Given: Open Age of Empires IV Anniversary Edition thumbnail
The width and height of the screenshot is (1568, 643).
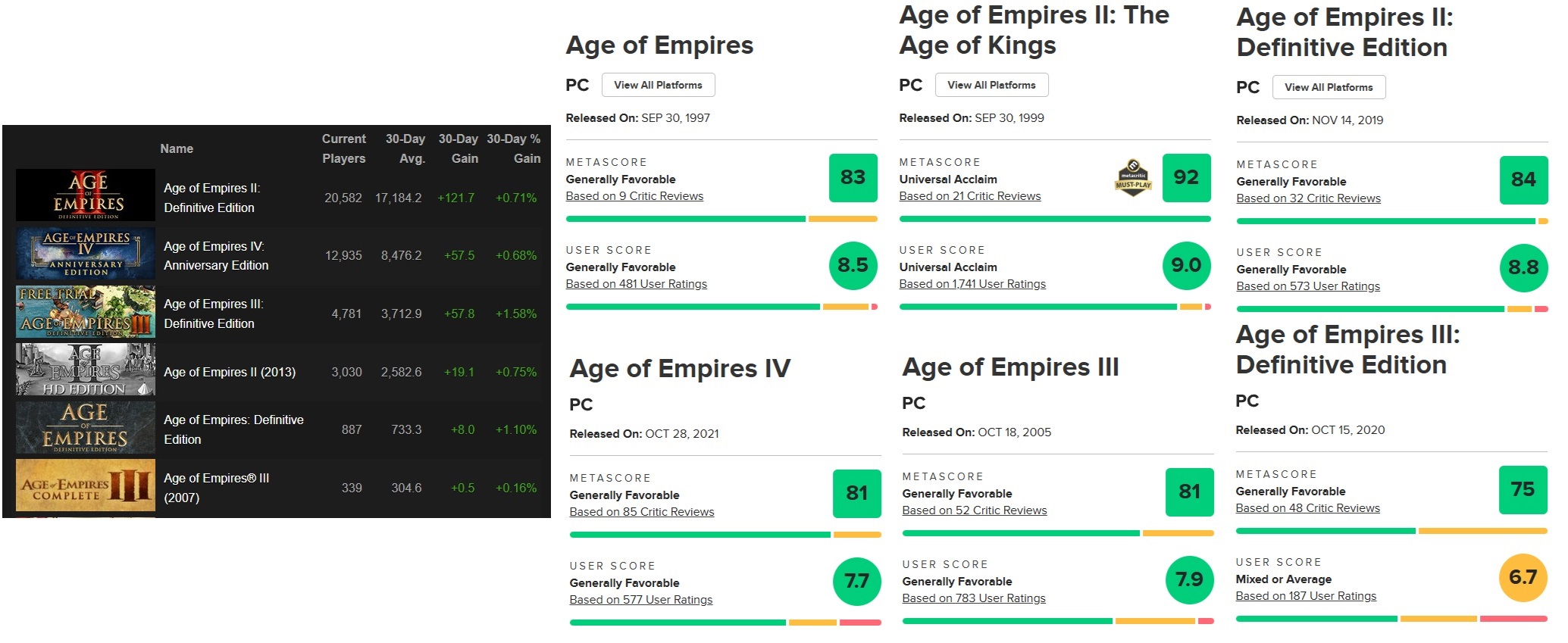Looking at the screenshot, I should (86, 254).
